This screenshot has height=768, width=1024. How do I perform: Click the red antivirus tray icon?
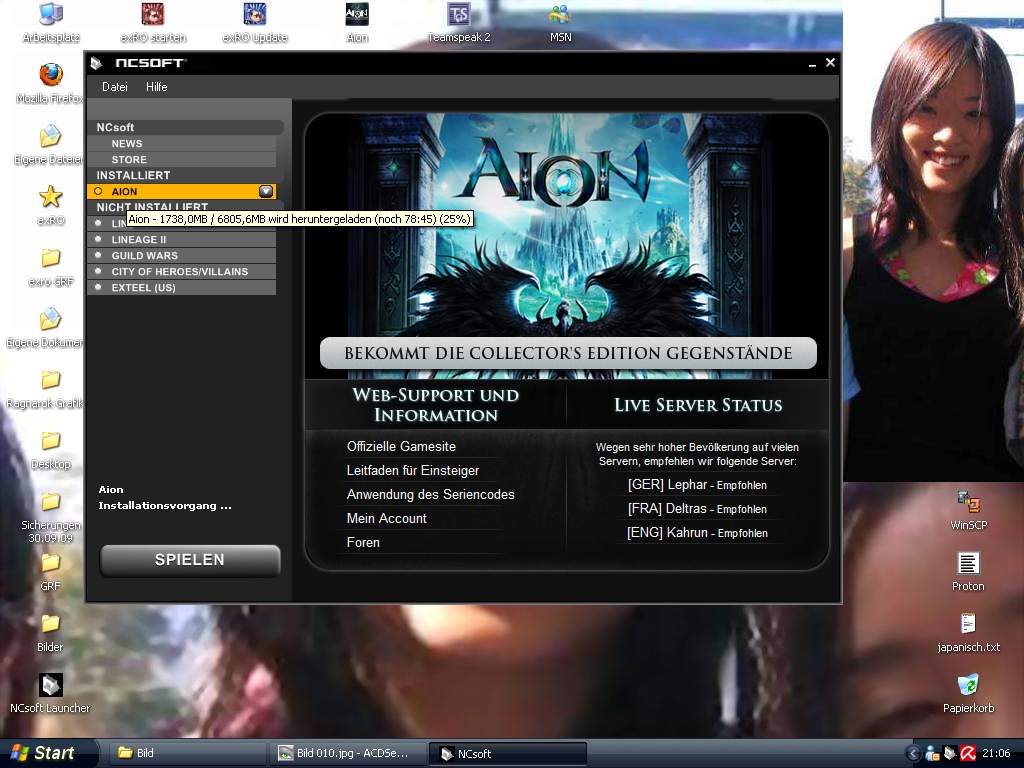[x=968, y=754]
